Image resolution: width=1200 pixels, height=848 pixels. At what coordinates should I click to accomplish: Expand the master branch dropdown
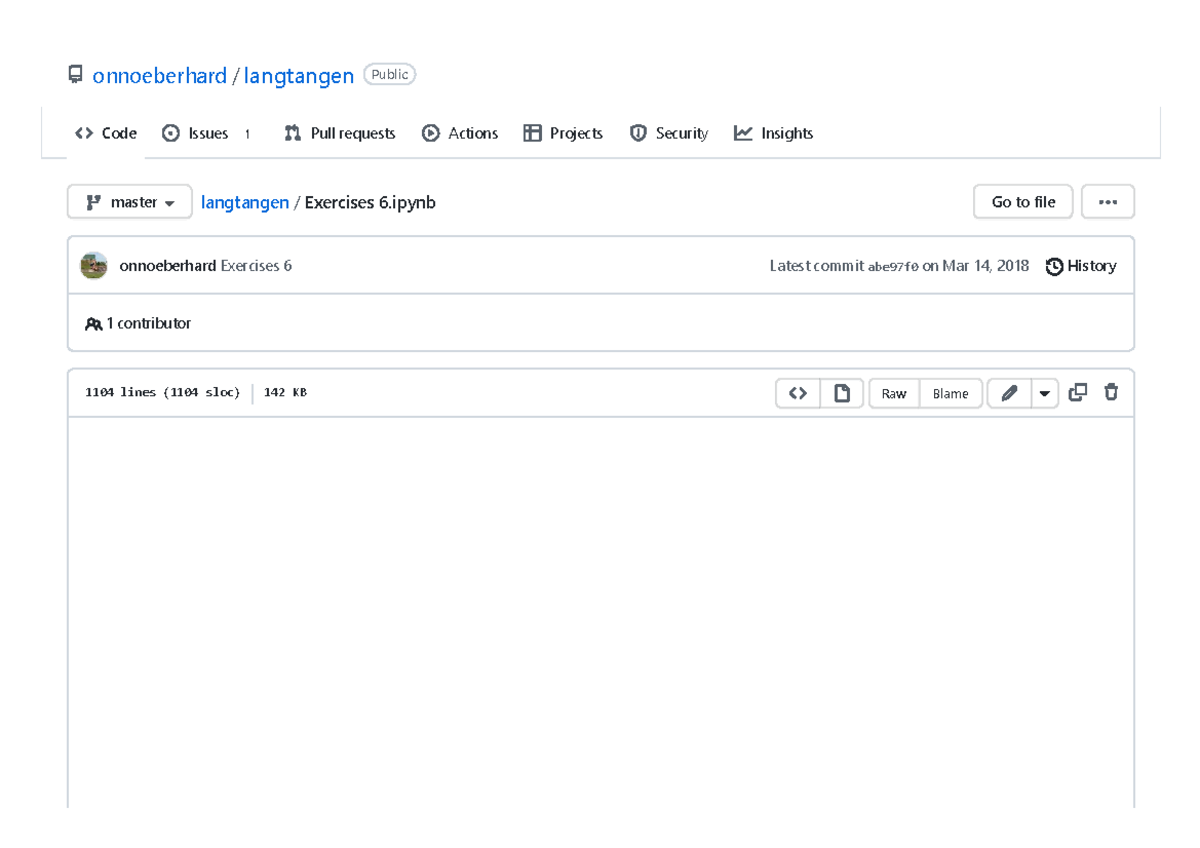130,202
